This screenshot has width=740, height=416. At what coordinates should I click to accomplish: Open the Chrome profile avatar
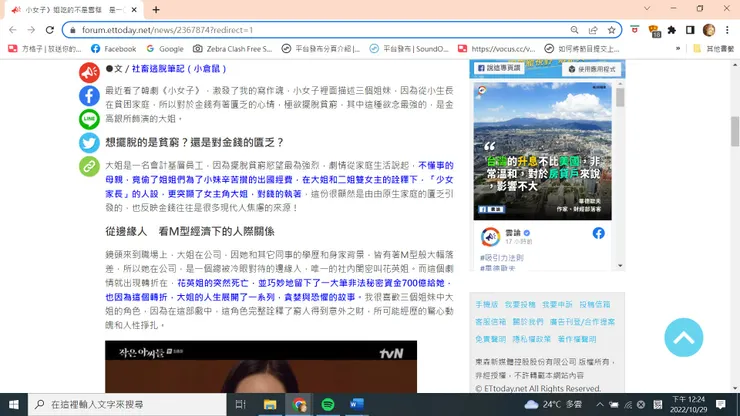[709, 30]
